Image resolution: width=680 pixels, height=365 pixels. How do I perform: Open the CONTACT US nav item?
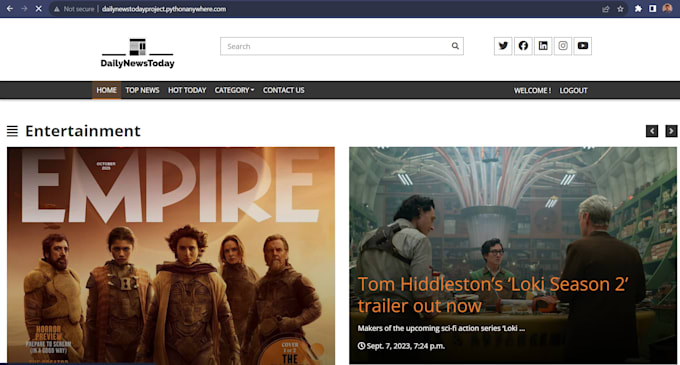(284, 90)
